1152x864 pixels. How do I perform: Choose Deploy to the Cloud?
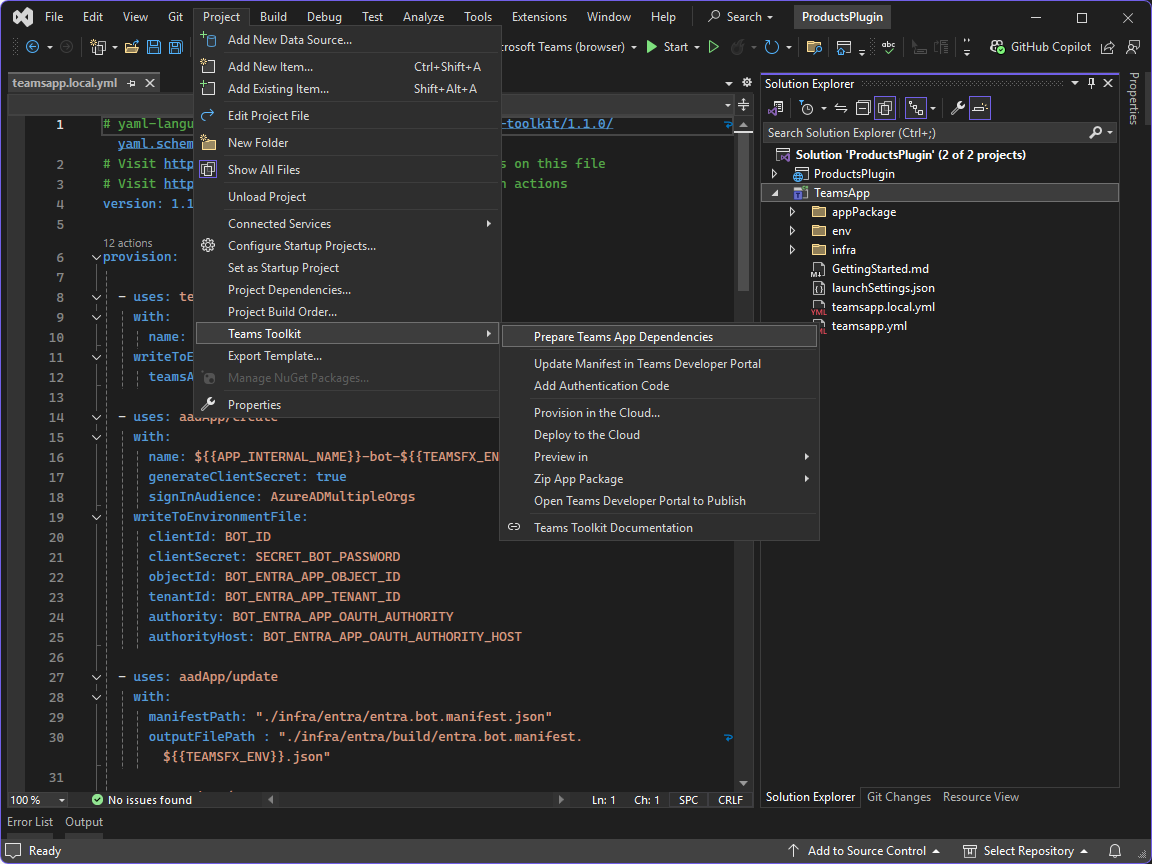[586, 435]
